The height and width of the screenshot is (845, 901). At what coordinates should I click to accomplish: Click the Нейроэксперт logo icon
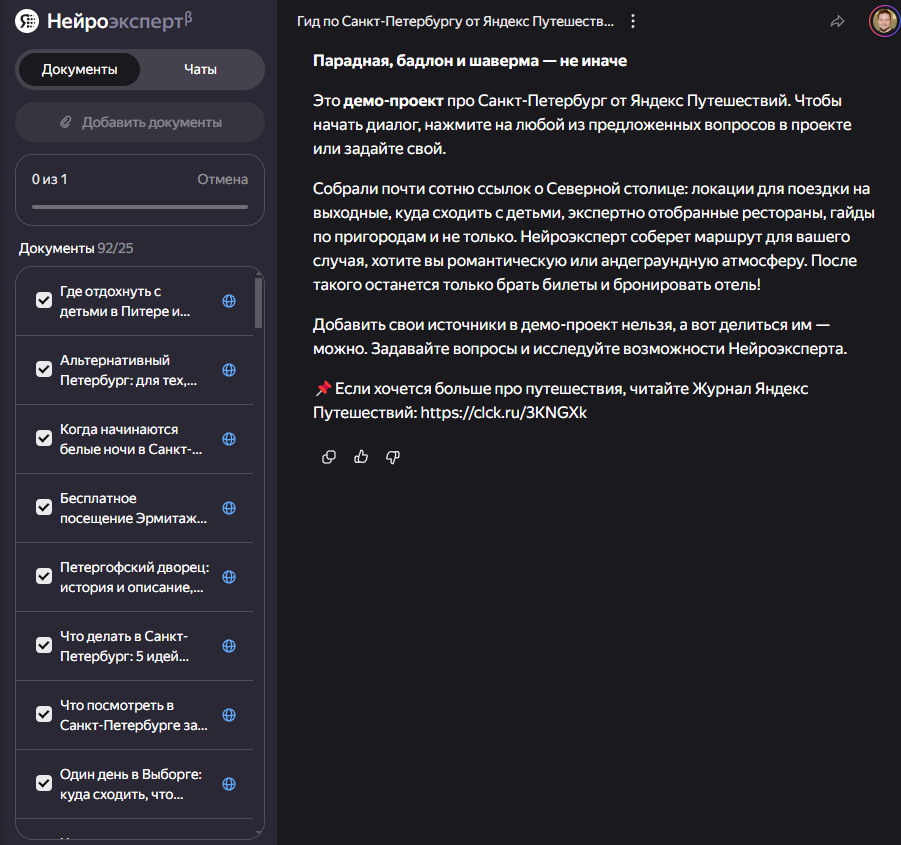pos(26,21)
